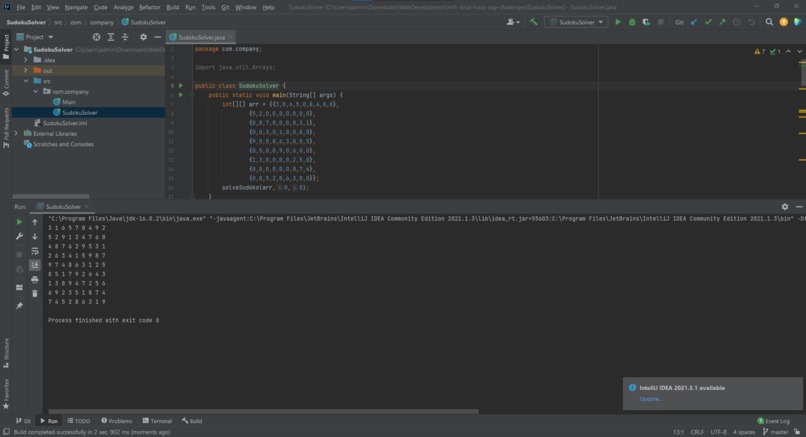Click the Update link in notification

(650, 399)
